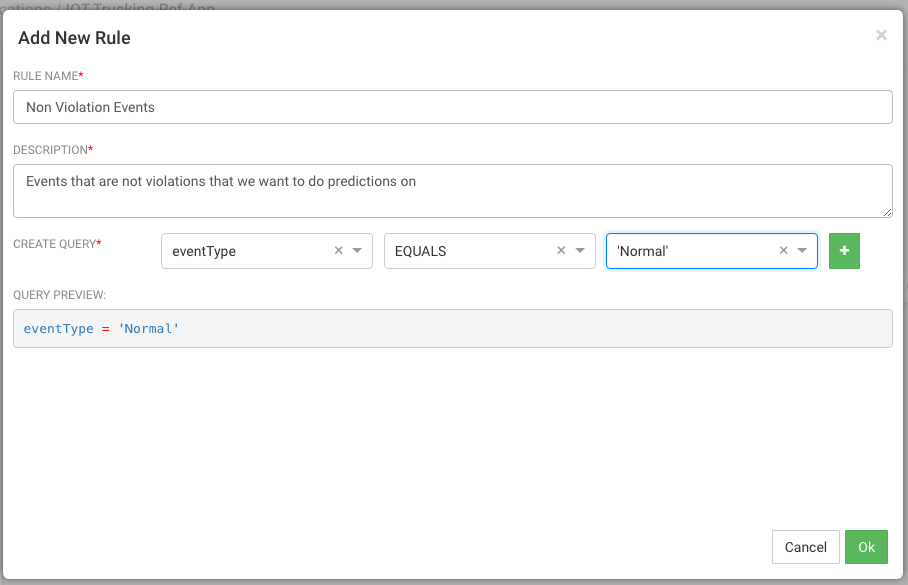Click the DESCRIPTION label
Viewport: 908px width, 585px height.
[x=50, y=150]
